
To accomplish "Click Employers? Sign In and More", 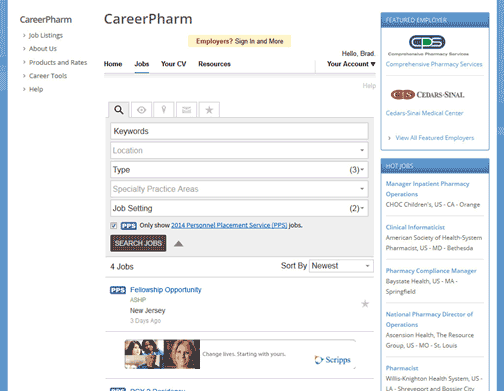I will [x=240, y=41].
